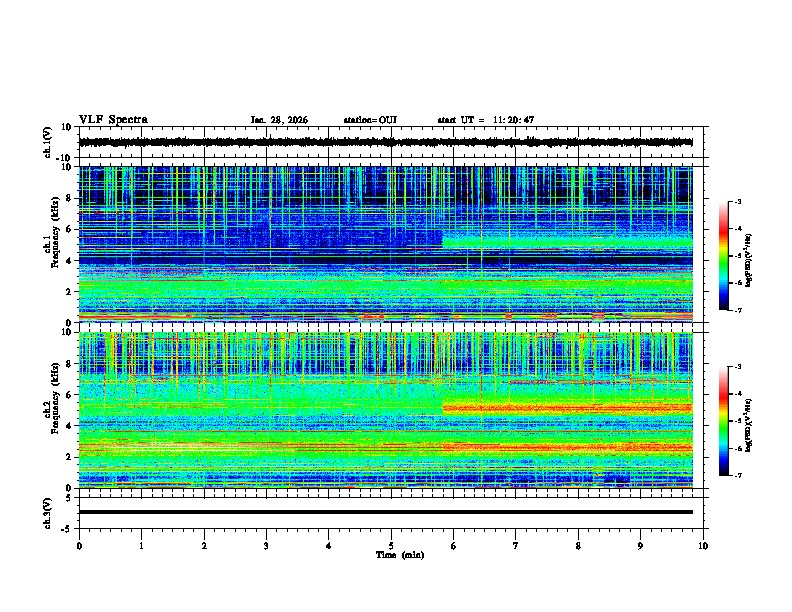This screenshot has width=792, height=612.
Task: Select the start UT value 11:20:47
Action: (514, 120)
